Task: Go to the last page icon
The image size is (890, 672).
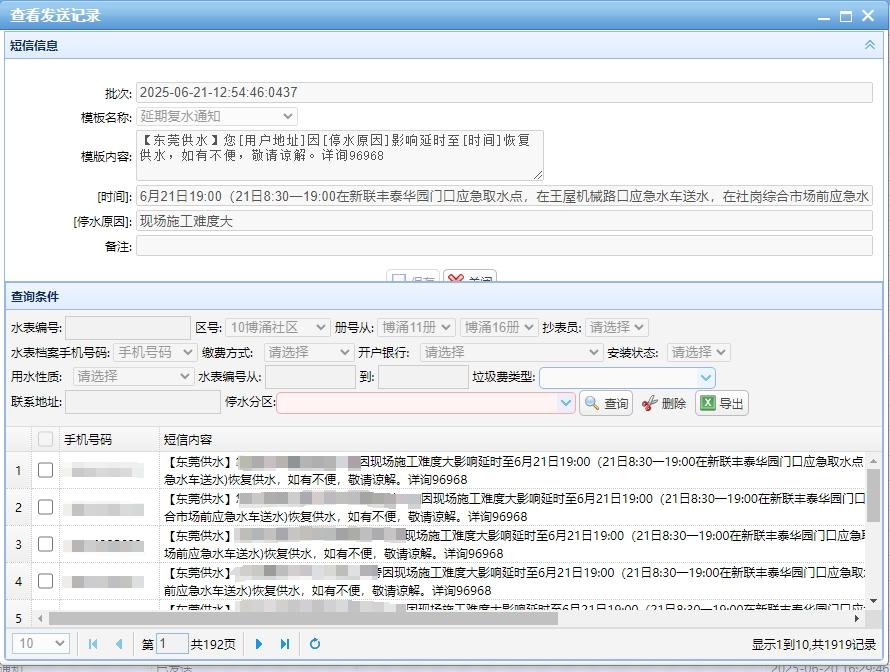Action: [285, 644]
